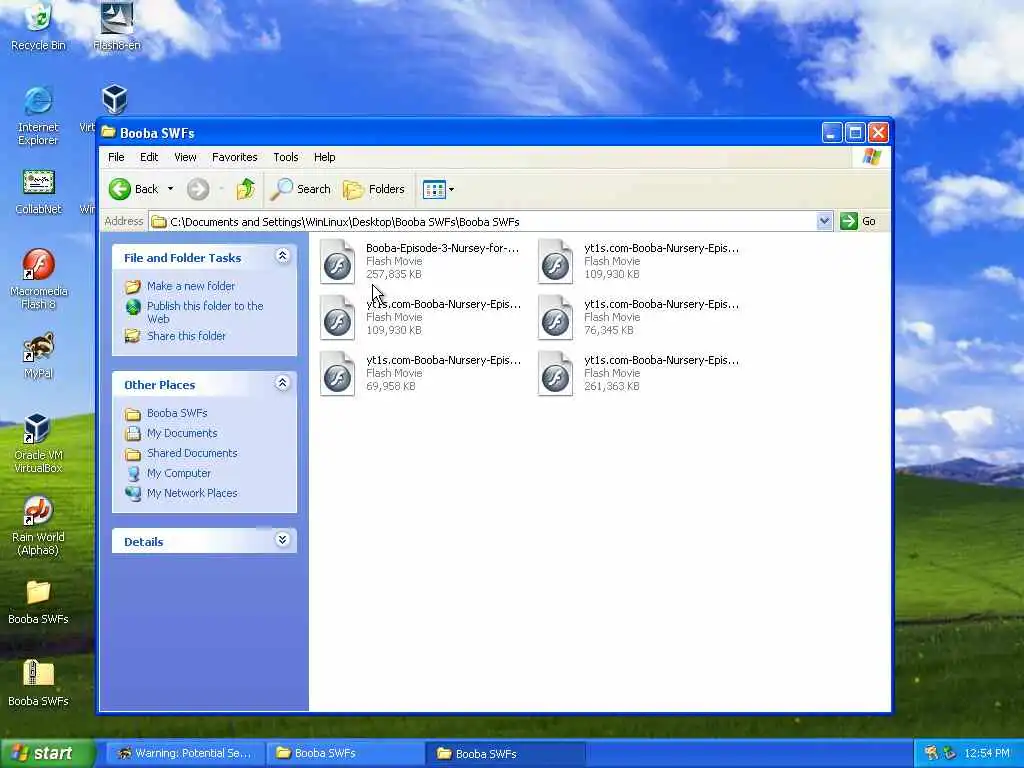Select MyPal desktop shortcut
The height and width of the screenshot is (768, 1024).
pos(38,355)
